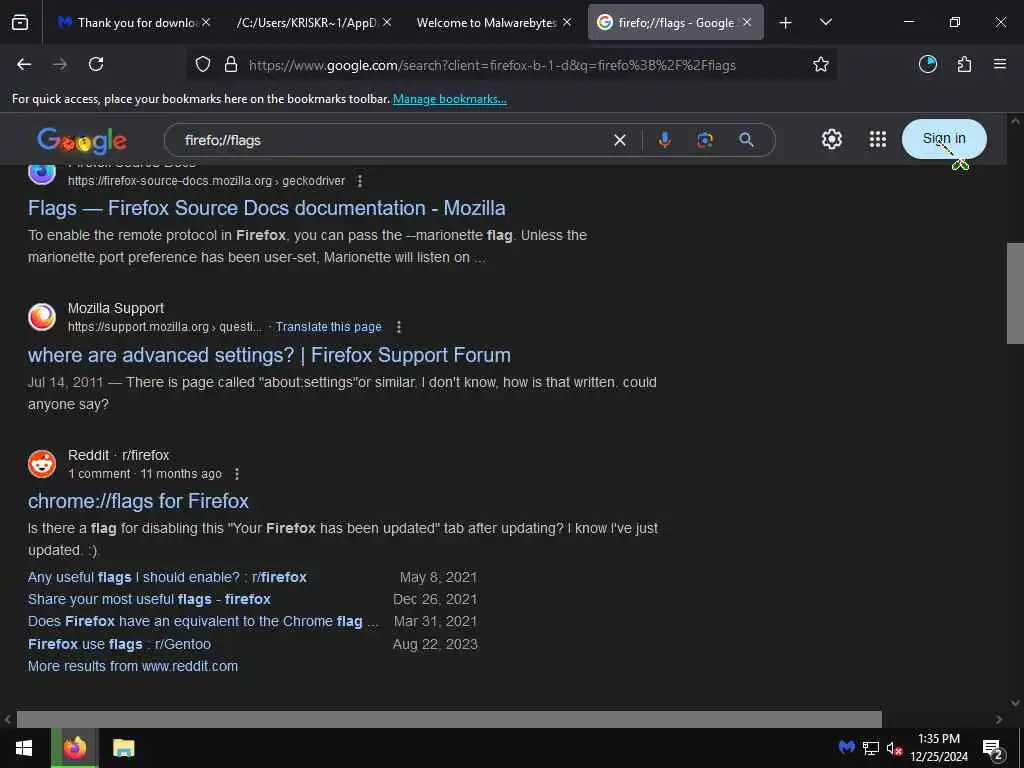Open Malwarebytes tray icon
Image resolution: width=1024 pixels, height=768 pixels.
tap(847, 746)
